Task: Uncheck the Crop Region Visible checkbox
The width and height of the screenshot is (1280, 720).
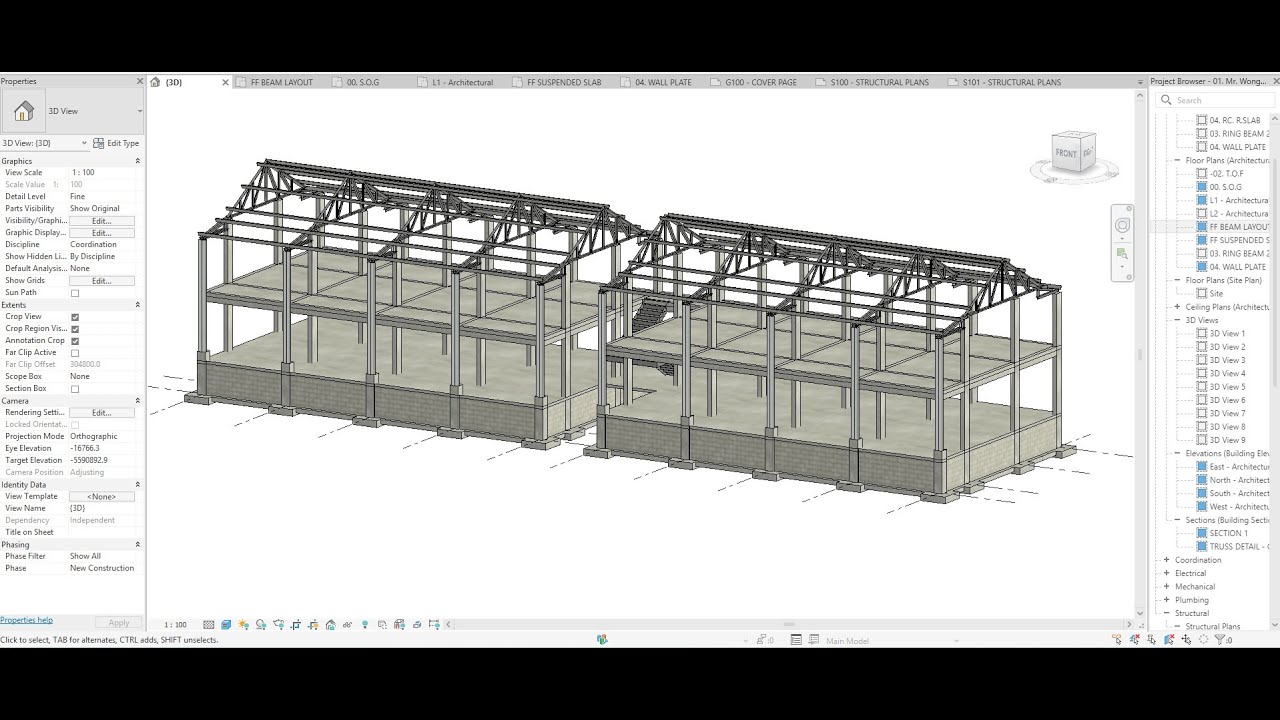Action: [x=75, y=329]
